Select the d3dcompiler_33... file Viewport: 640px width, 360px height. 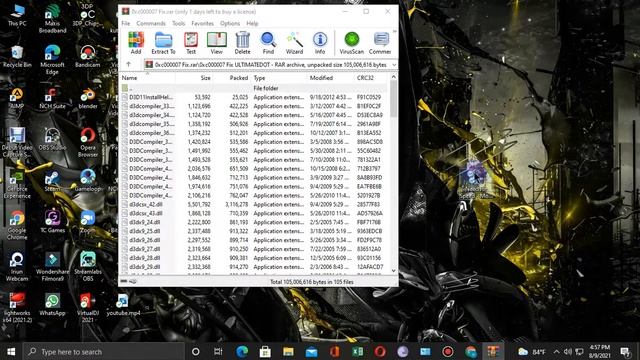coord(253,106)
